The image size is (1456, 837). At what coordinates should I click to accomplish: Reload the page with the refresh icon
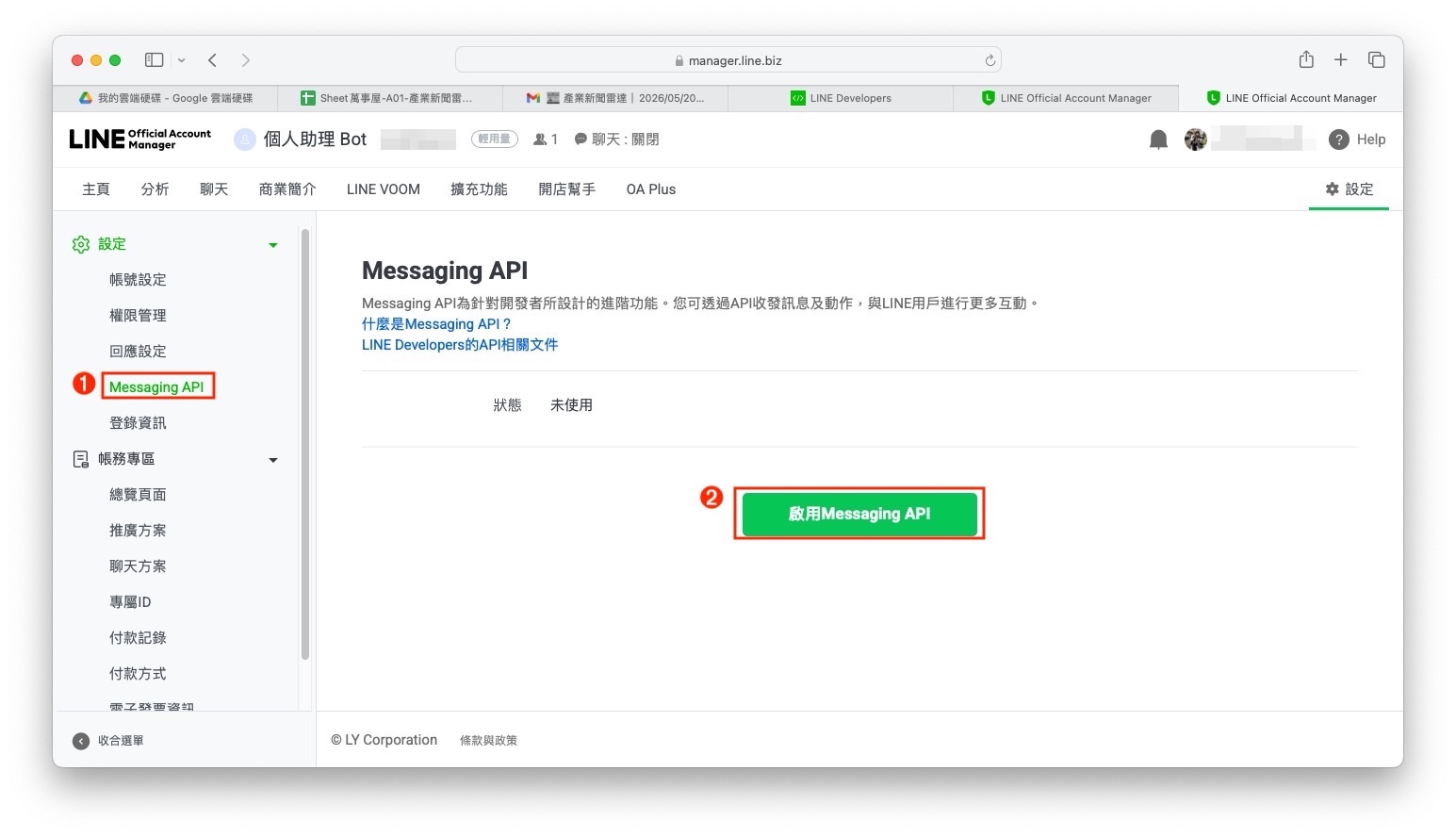[x=990, y=60]
